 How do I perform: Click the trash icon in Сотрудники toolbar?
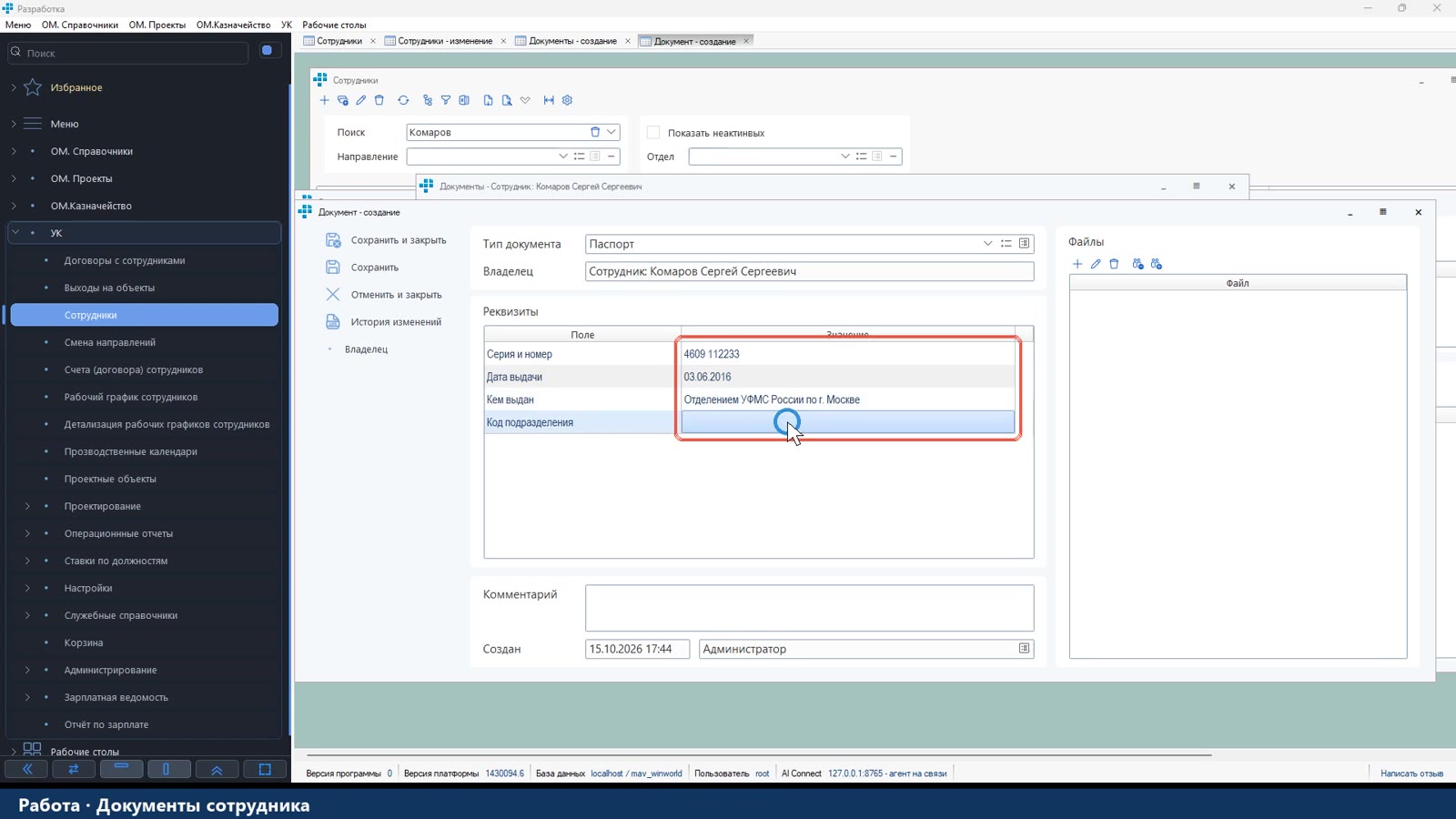pos(379,100)
